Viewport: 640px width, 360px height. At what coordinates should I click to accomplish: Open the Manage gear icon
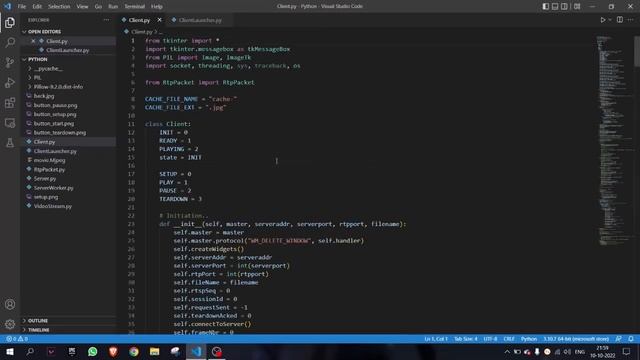click(10, 324)
